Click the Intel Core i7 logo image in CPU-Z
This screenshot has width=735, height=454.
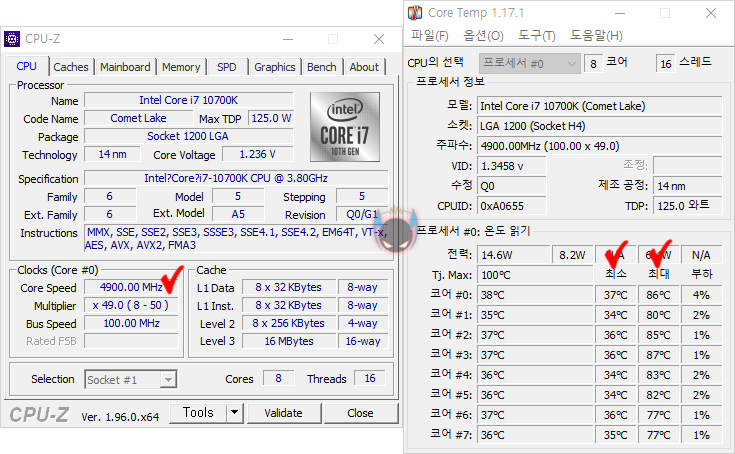coord(345,127)
